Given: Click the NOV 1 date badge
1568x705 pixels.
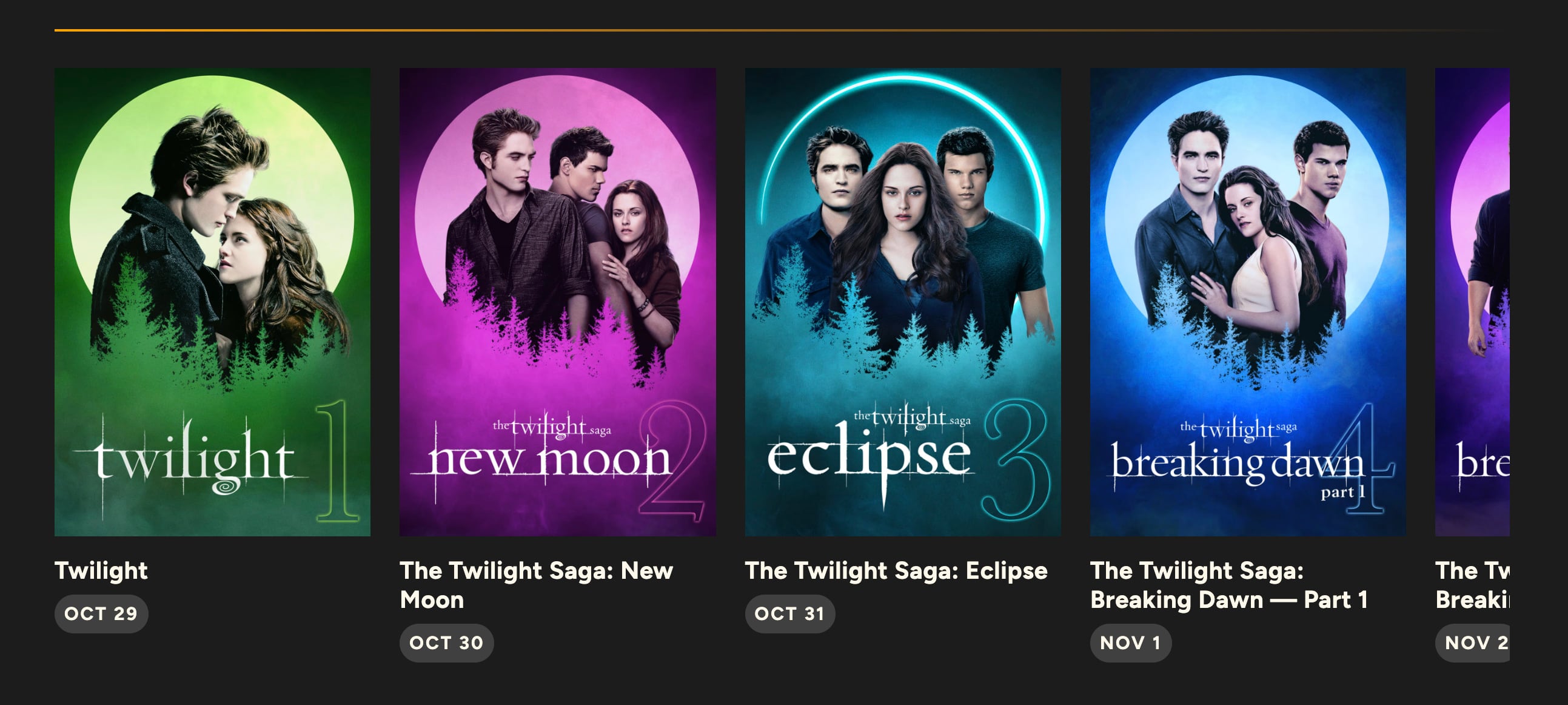Looking at the screenshot, I should (x=1130, y=643).
